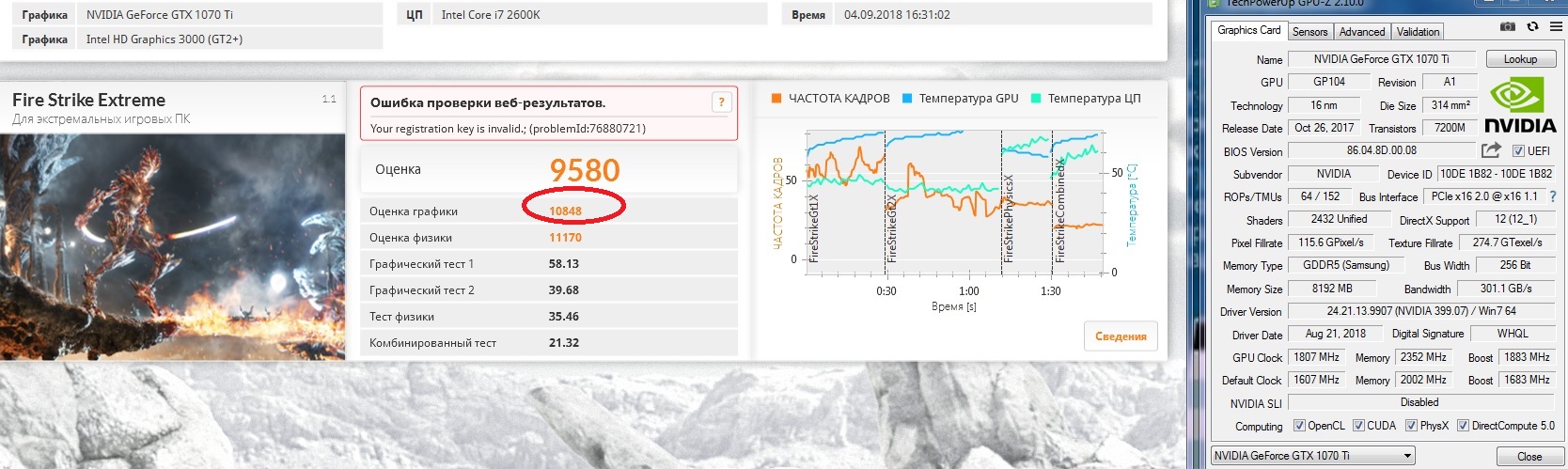This screenshot has width=1568, height=469.
Task: Click the Name field NVIDIA GeForce GTX 1070 Ti
Action: click(x=1381, y=59)
